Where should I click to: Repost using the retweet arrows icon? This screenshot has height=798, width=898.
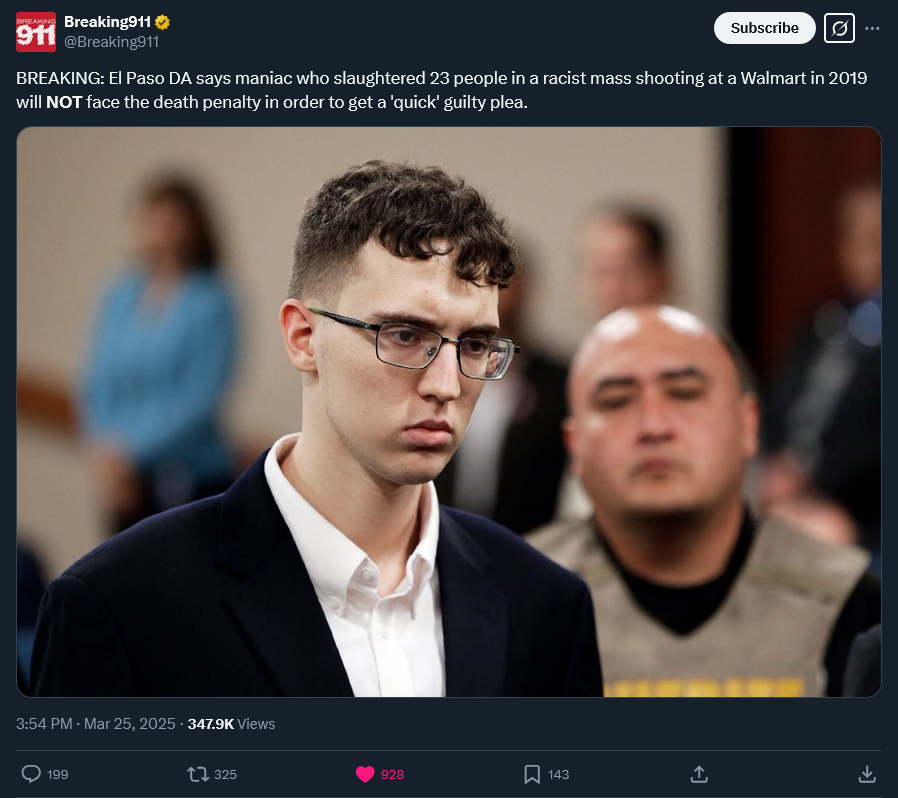(198, 775)
